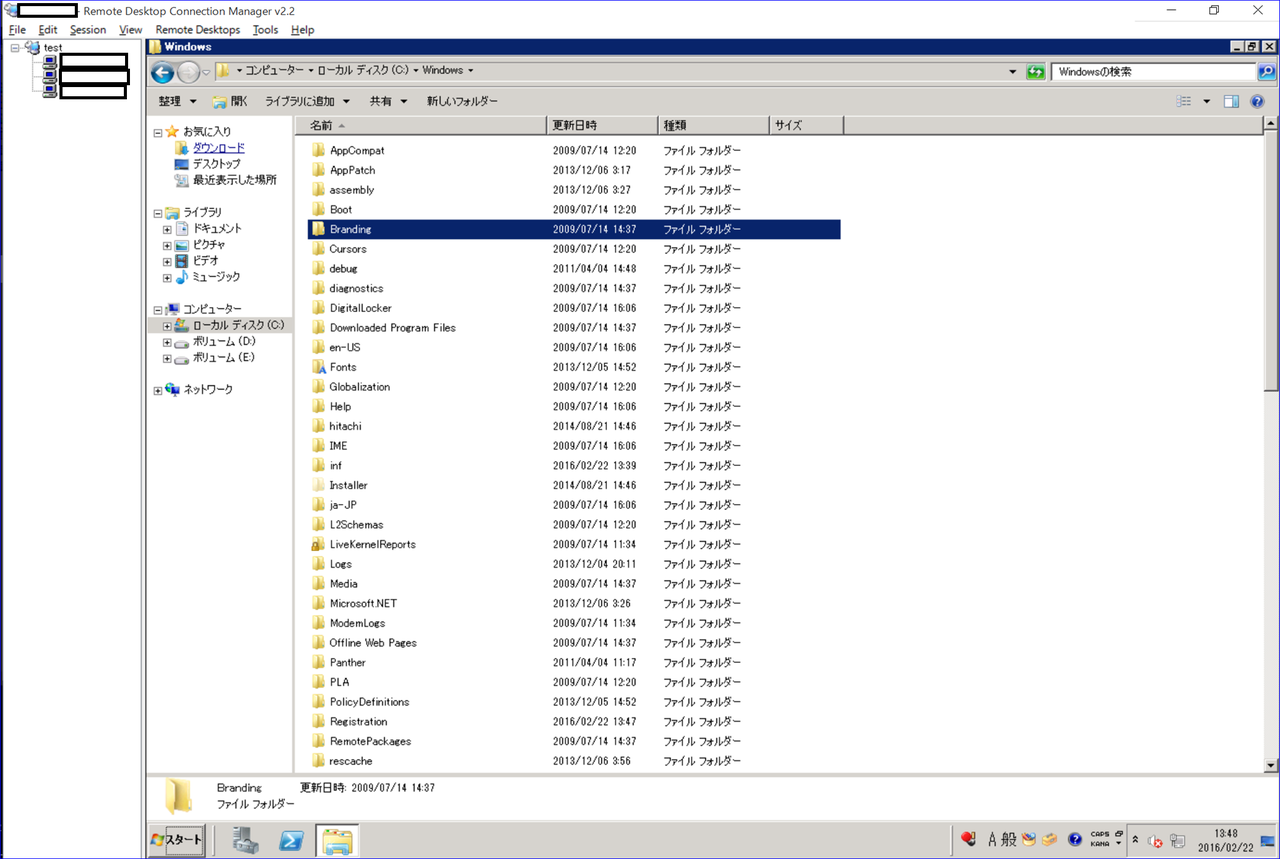Expand the ネットワーク tree node

(157, 390)
